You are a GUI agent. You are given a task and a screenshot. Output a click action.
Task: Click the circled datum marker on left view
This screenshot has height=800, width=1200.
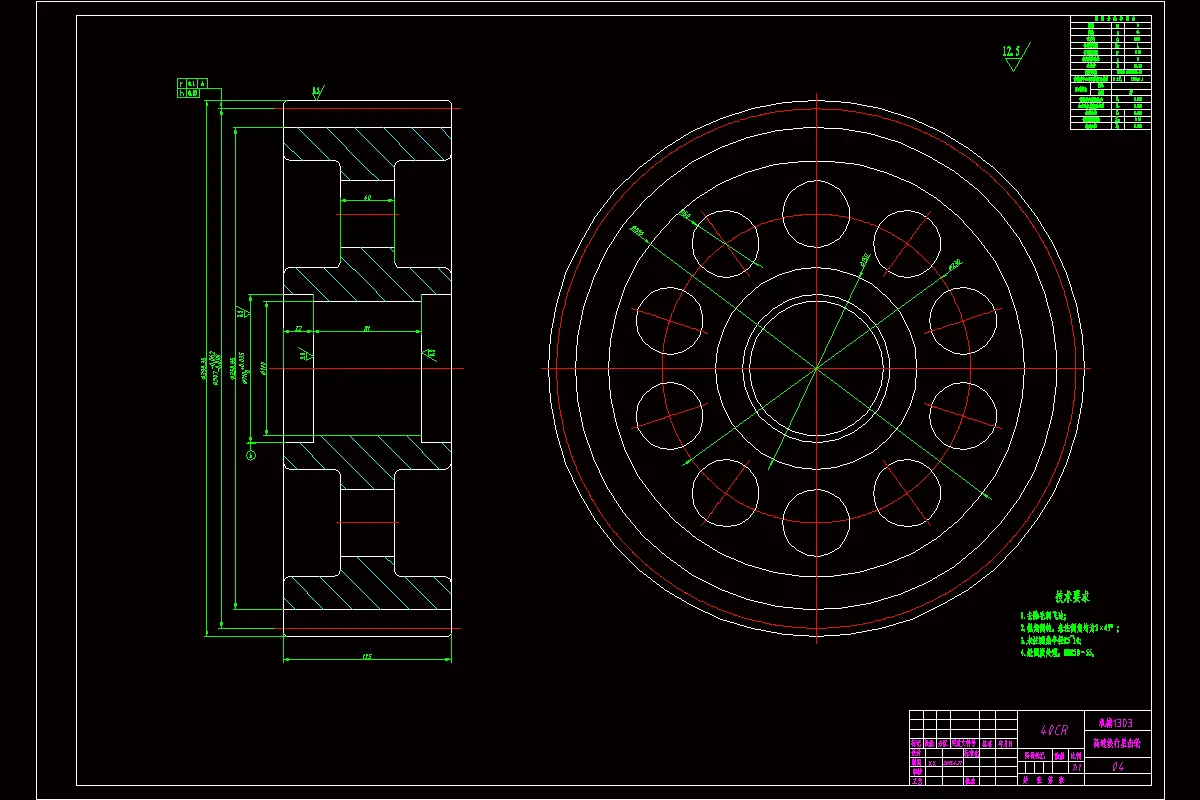(x=251, y=456)
